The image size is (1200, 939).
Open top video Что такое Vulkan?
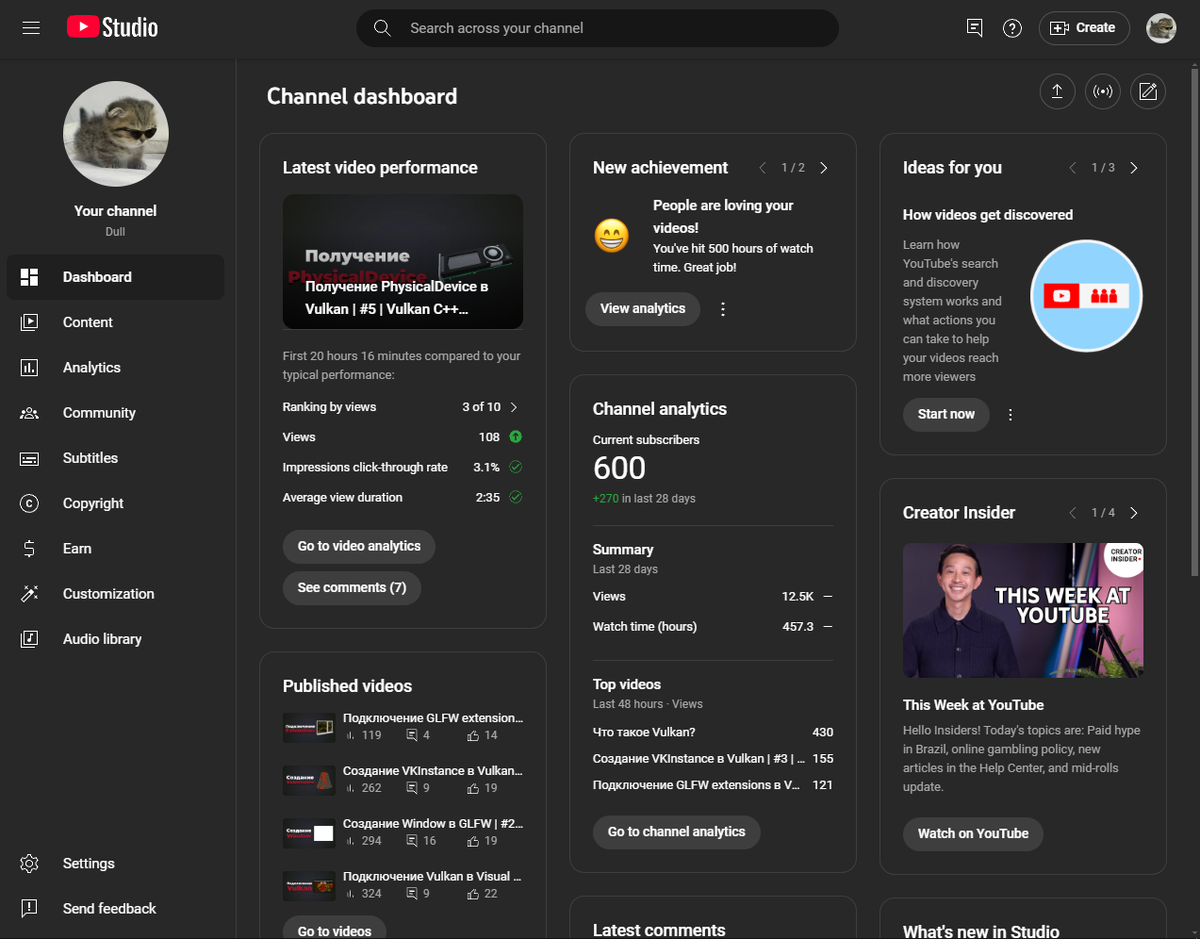[x=644, y=732]
